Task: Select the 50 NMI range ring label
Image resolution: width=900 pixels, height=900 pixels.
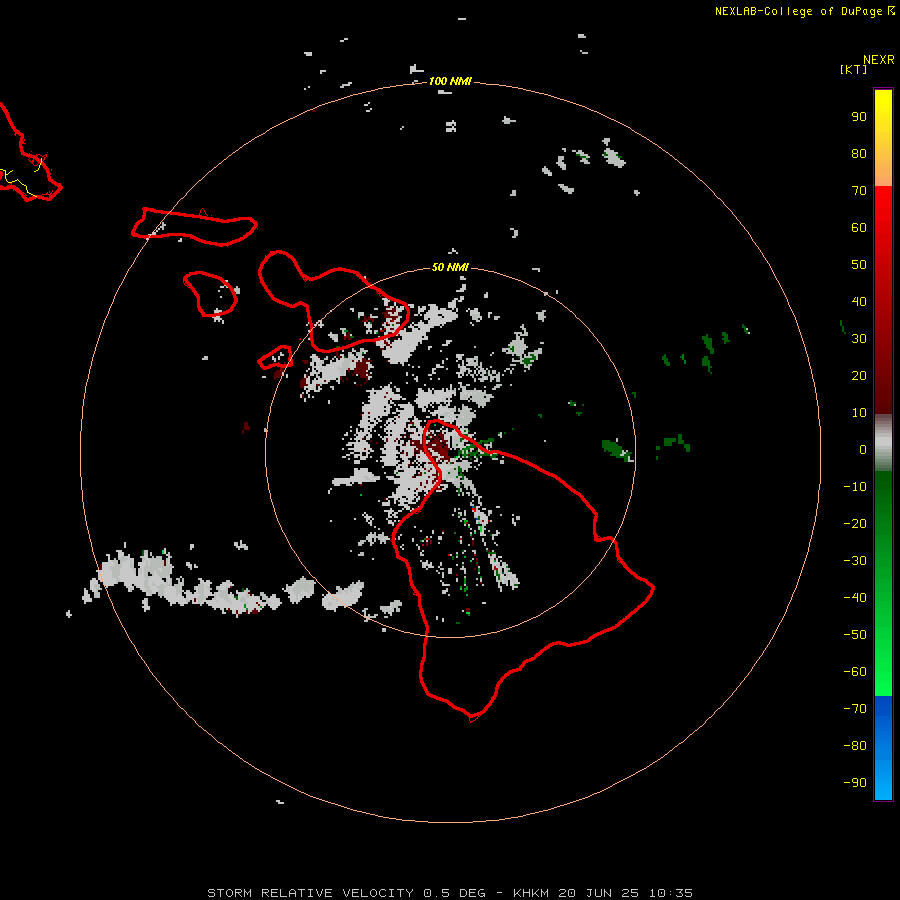Action: coord(450,267)
